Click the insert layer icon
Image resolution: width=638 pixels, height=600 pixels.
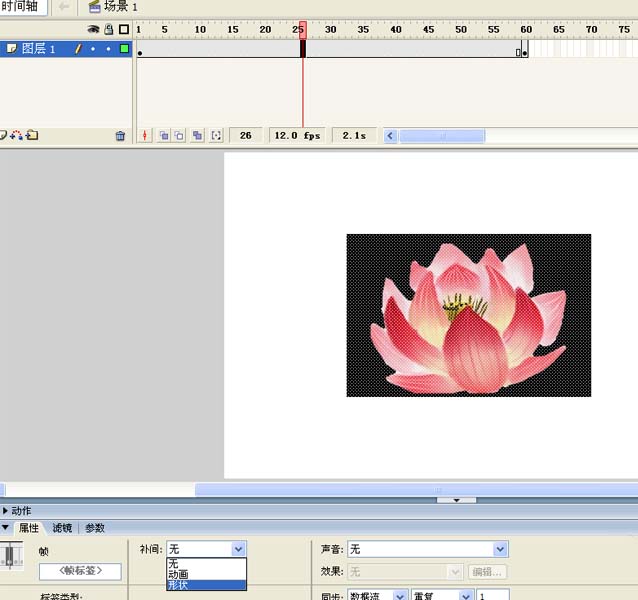(x=3, y=135)
